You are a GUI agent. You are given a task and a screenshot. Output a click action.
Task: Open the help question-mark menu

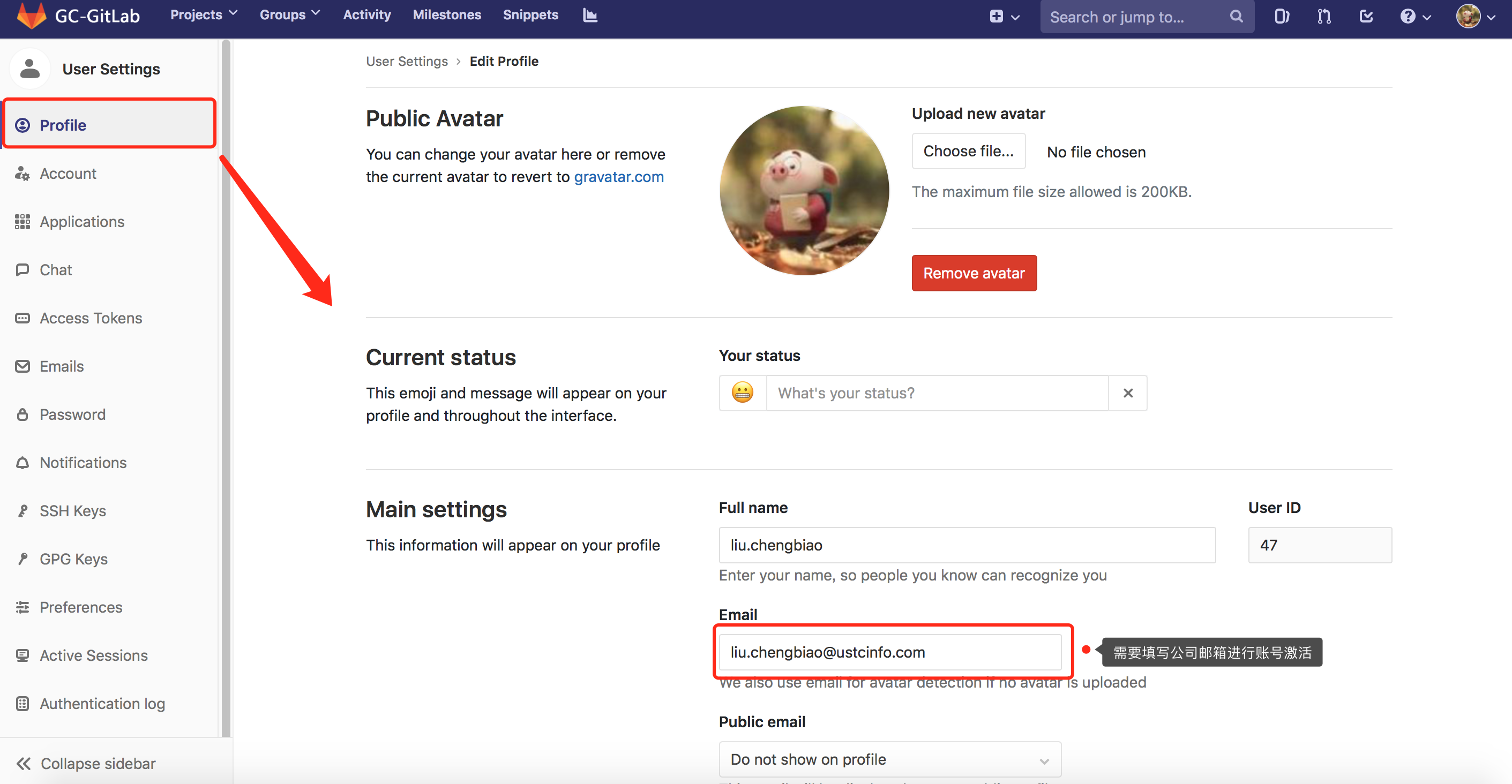[1414, 17]
